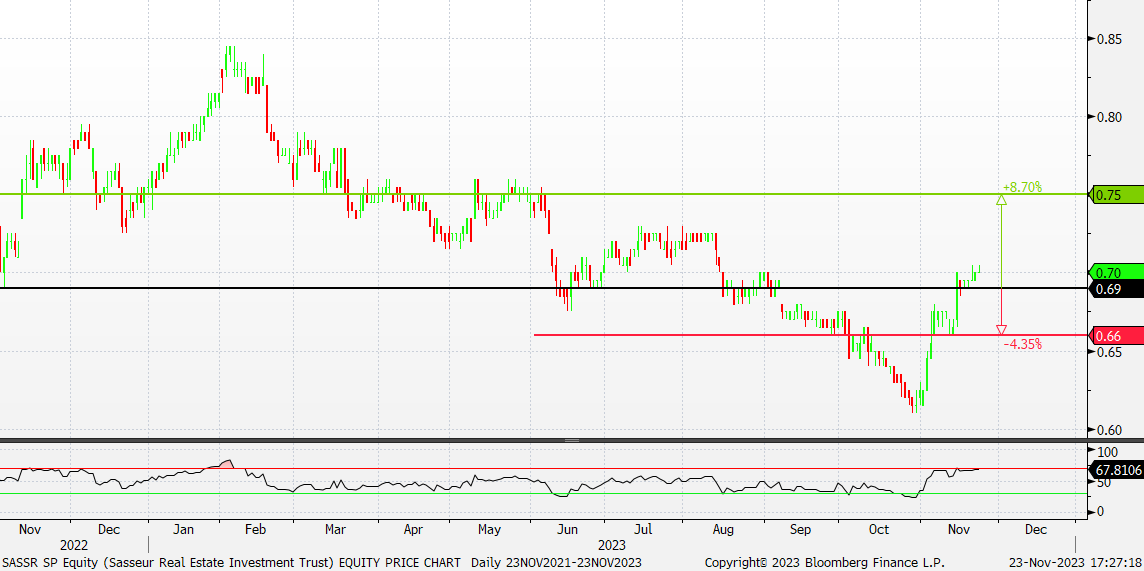The height and width of the screenshot is (571, 1144).
Task: Click the RSI axis value 50
Action: point(1105,482)
